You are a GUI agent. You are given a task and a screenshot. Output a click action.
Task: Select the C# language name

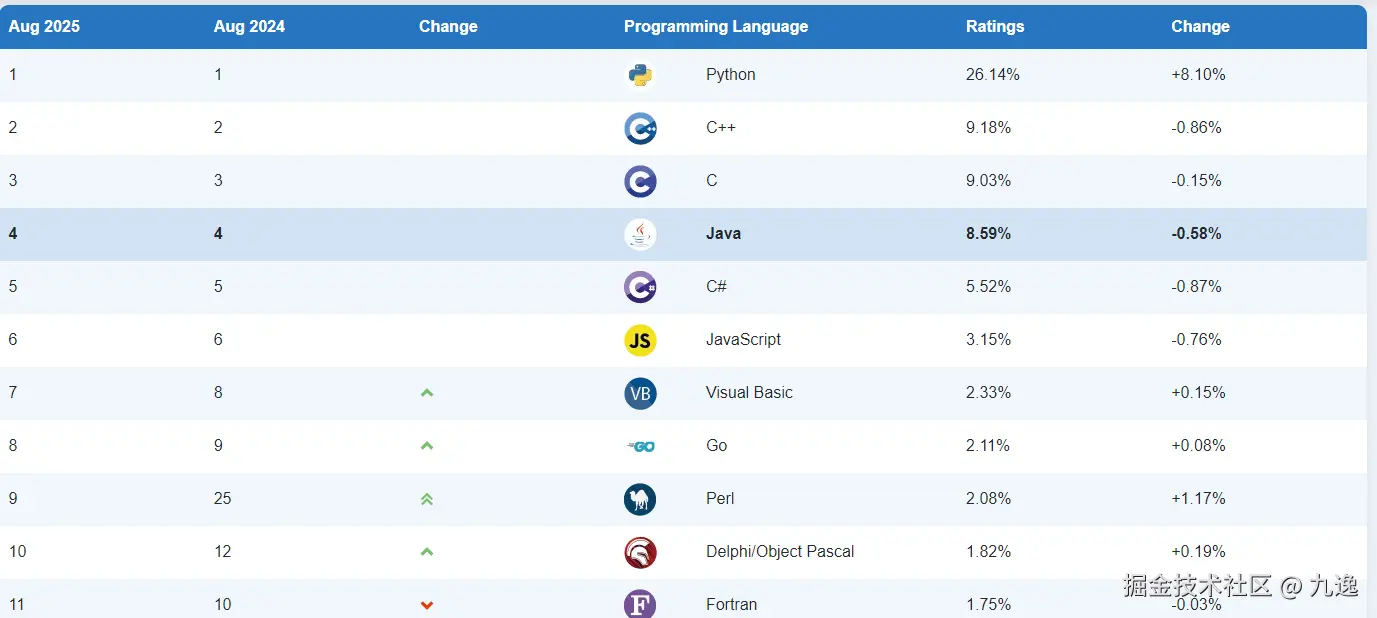[716, 287]
